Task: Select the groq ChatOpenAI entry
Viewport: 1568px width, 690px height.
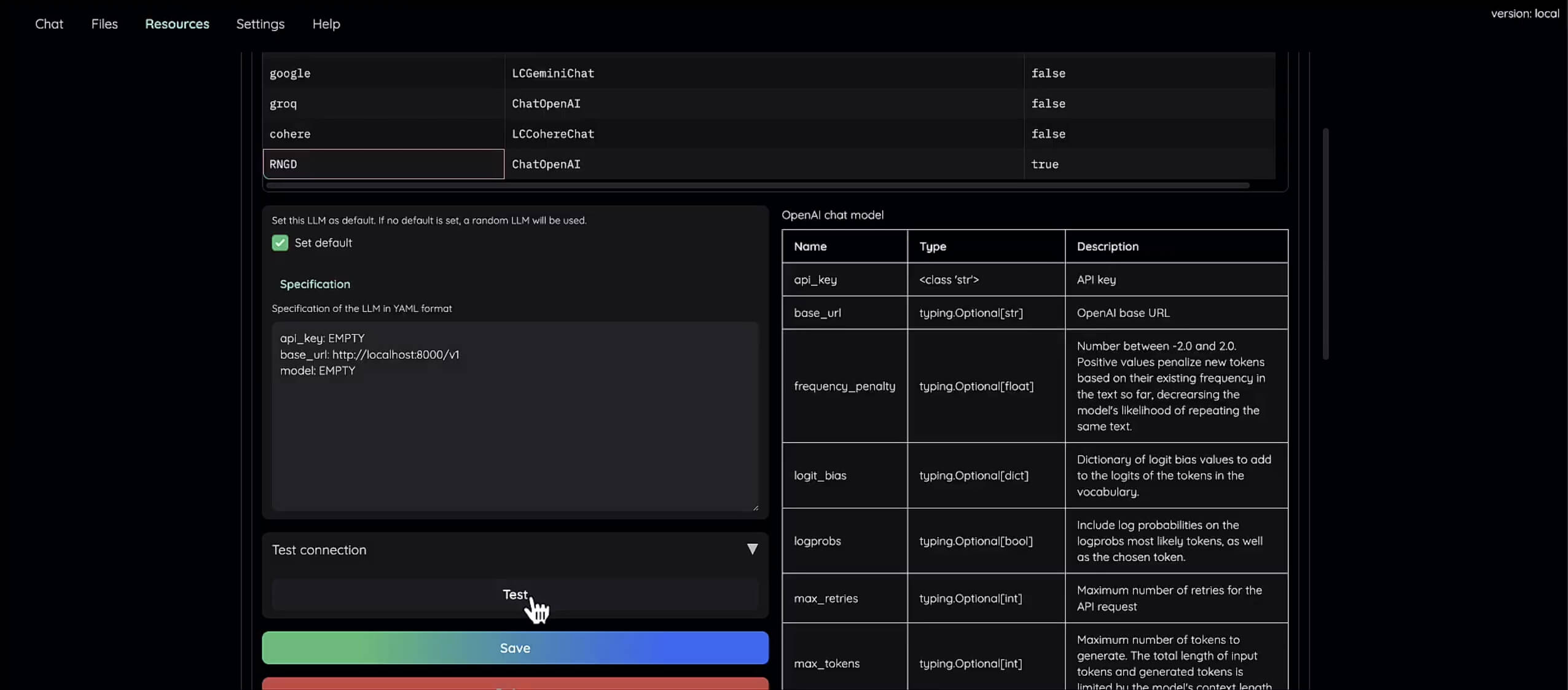Action: 546,103
